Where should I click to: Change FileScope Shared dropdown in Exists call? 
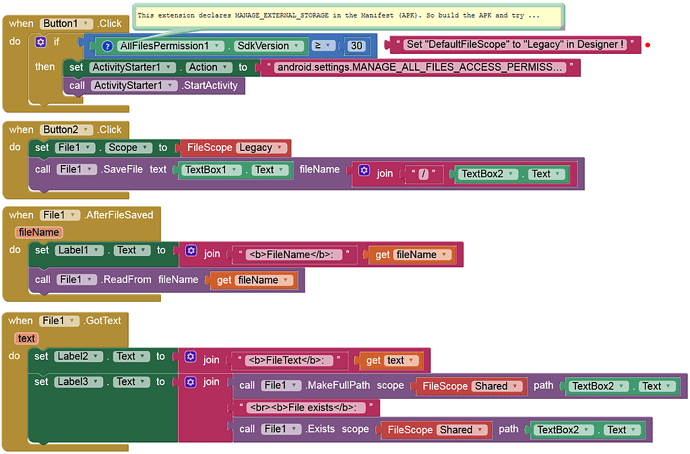tap(462, 430)
